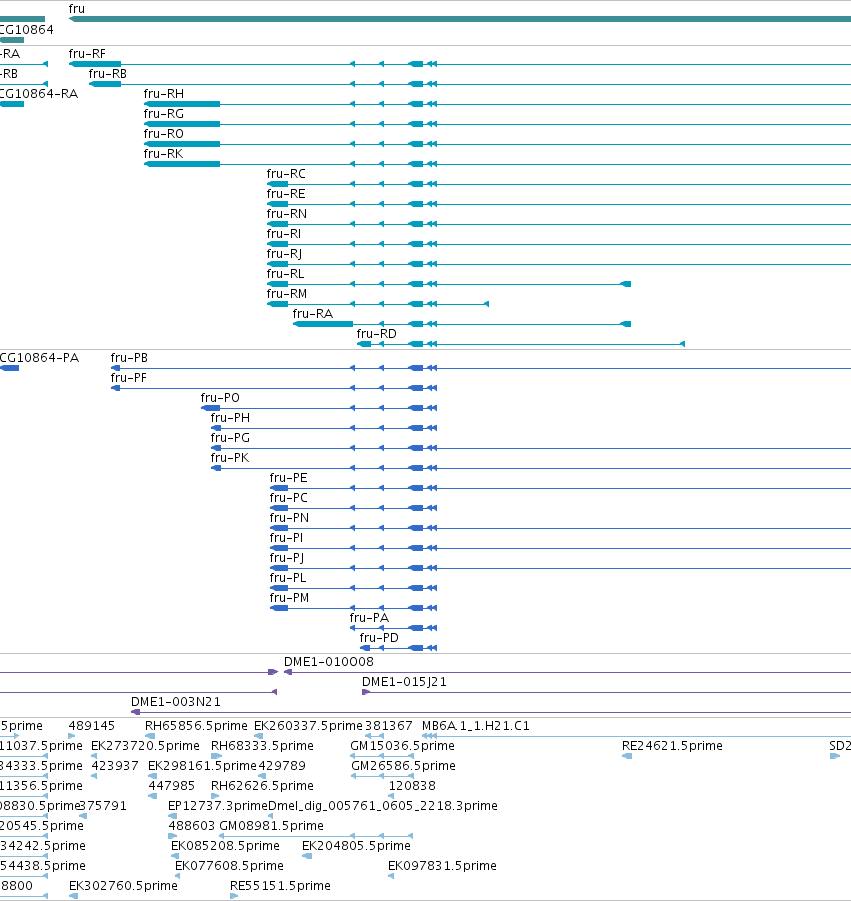The image size is (851, 901).
Task: Click the 381367 feature label
Action: (388, 726)
